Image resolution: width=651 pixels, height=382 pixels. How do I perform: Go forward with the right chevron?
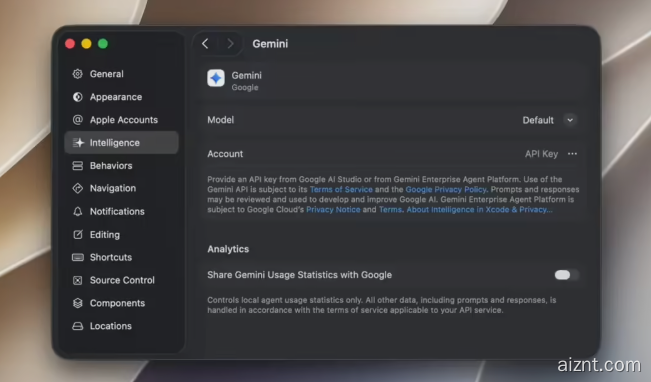click(230, 44)
